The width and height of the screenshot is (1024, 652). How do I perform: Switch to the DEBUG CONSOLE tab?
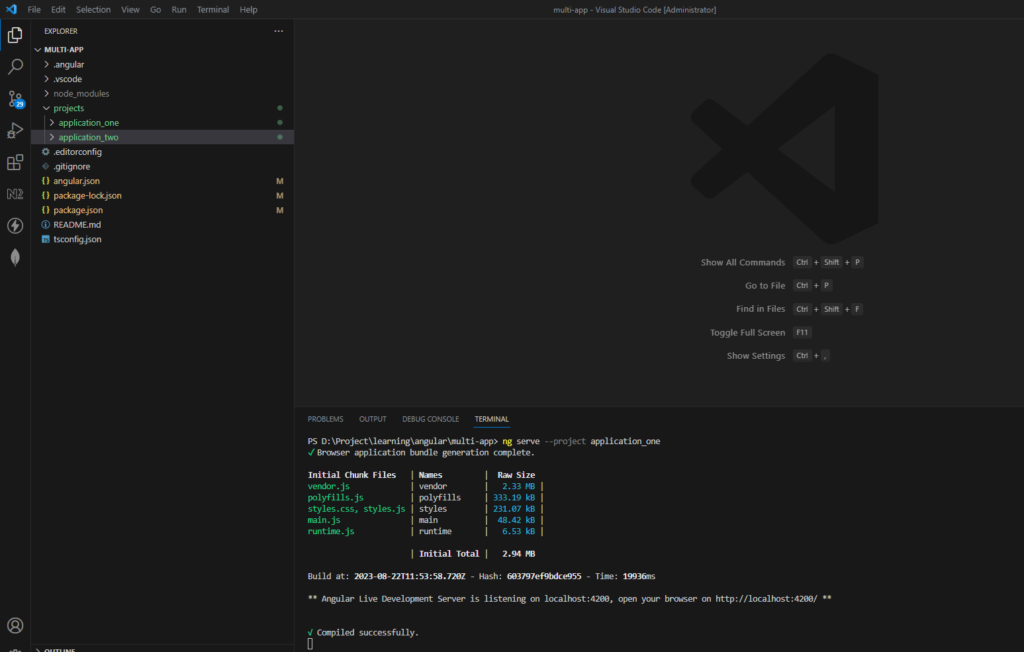click(430, 418)
